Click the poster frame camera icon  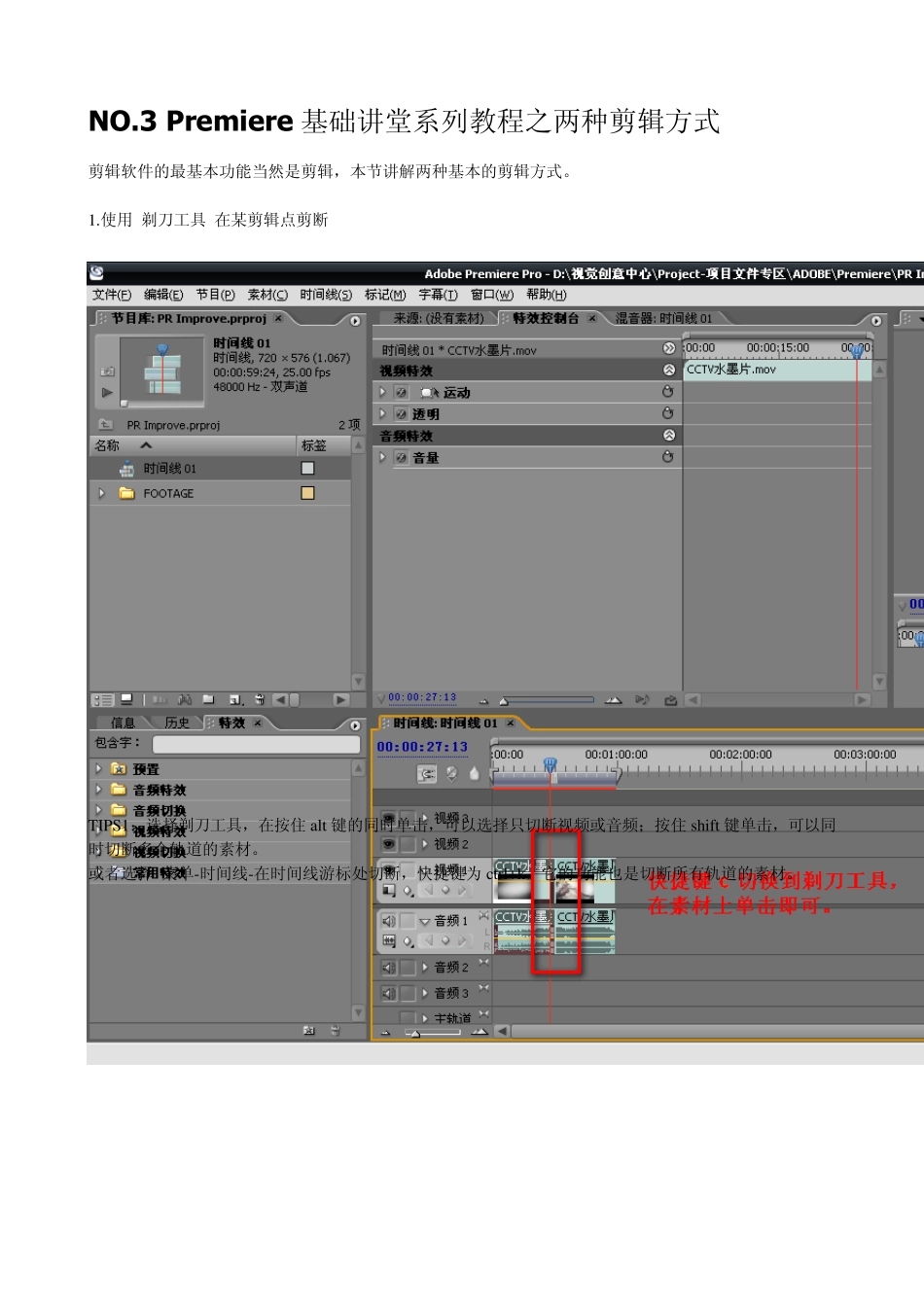point(107,371)
